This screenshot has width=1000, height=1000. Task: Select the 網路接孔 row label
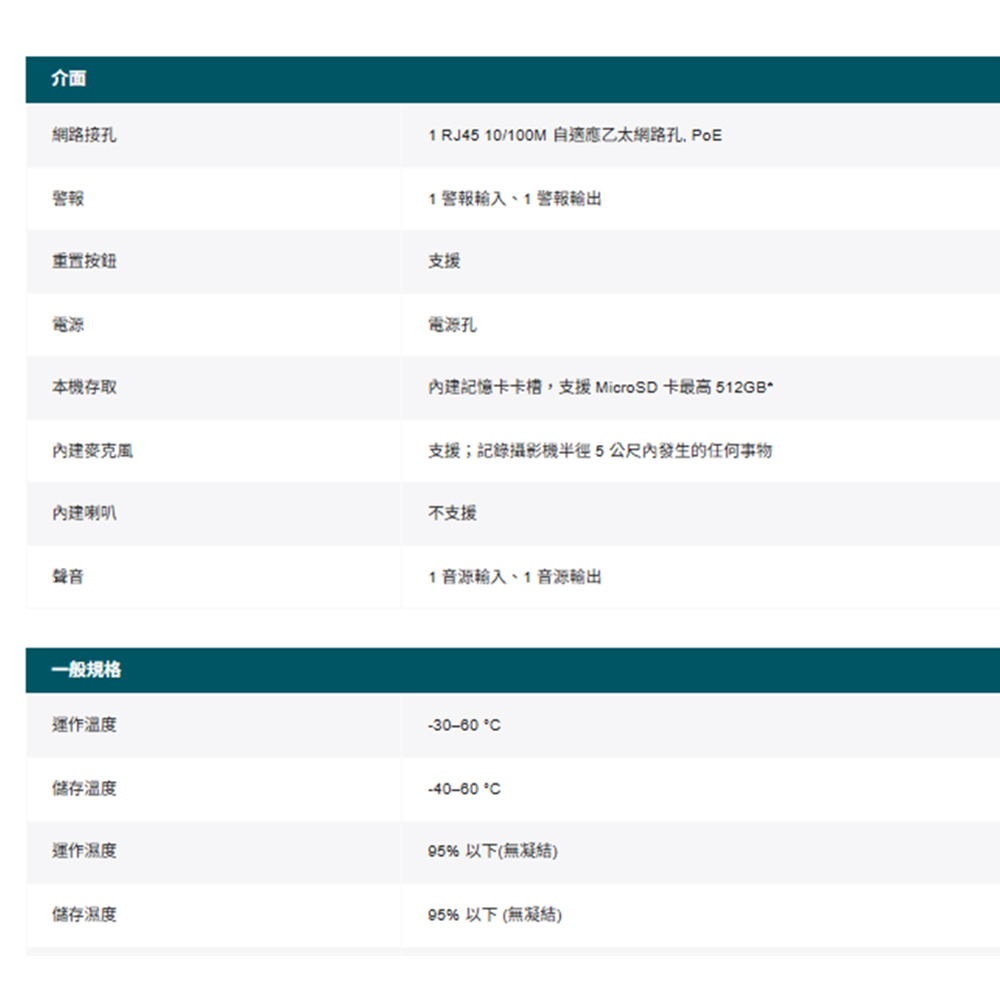click(x=84, y=135)
